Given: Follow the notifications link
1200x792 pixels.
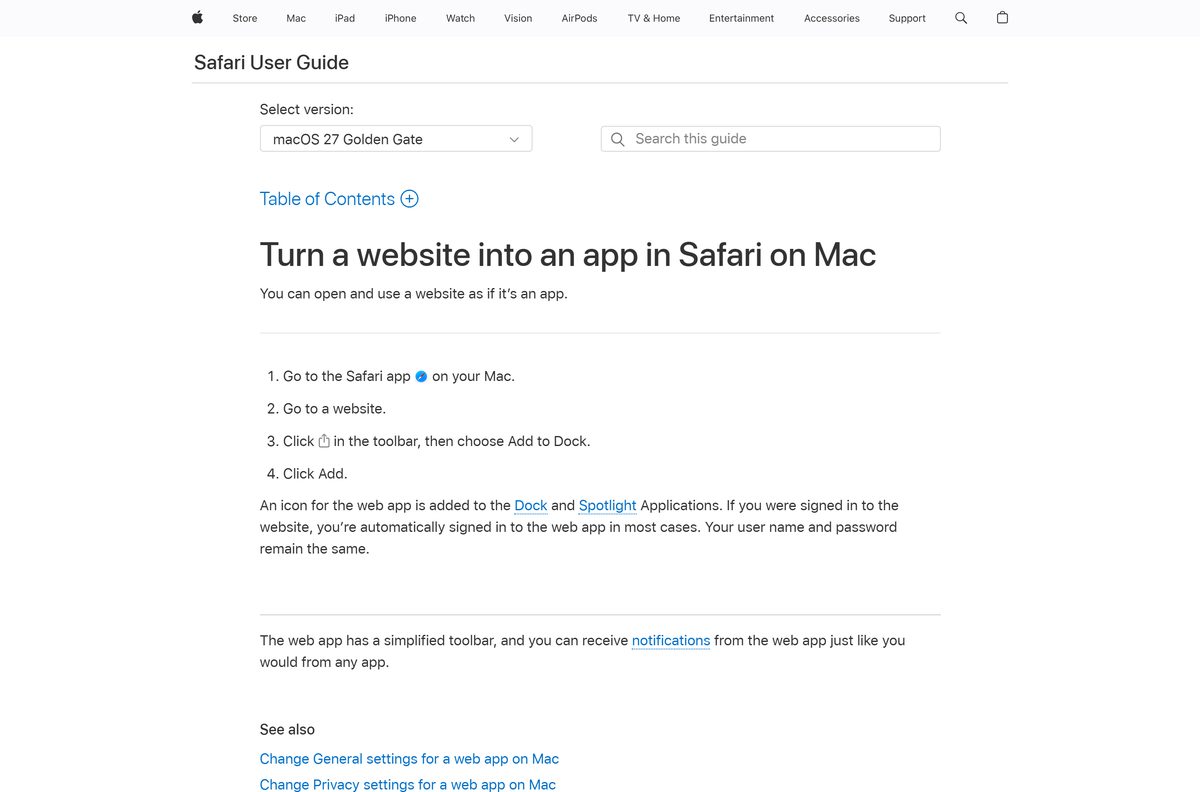Looking at the screenshot, I should pos(671,641).
